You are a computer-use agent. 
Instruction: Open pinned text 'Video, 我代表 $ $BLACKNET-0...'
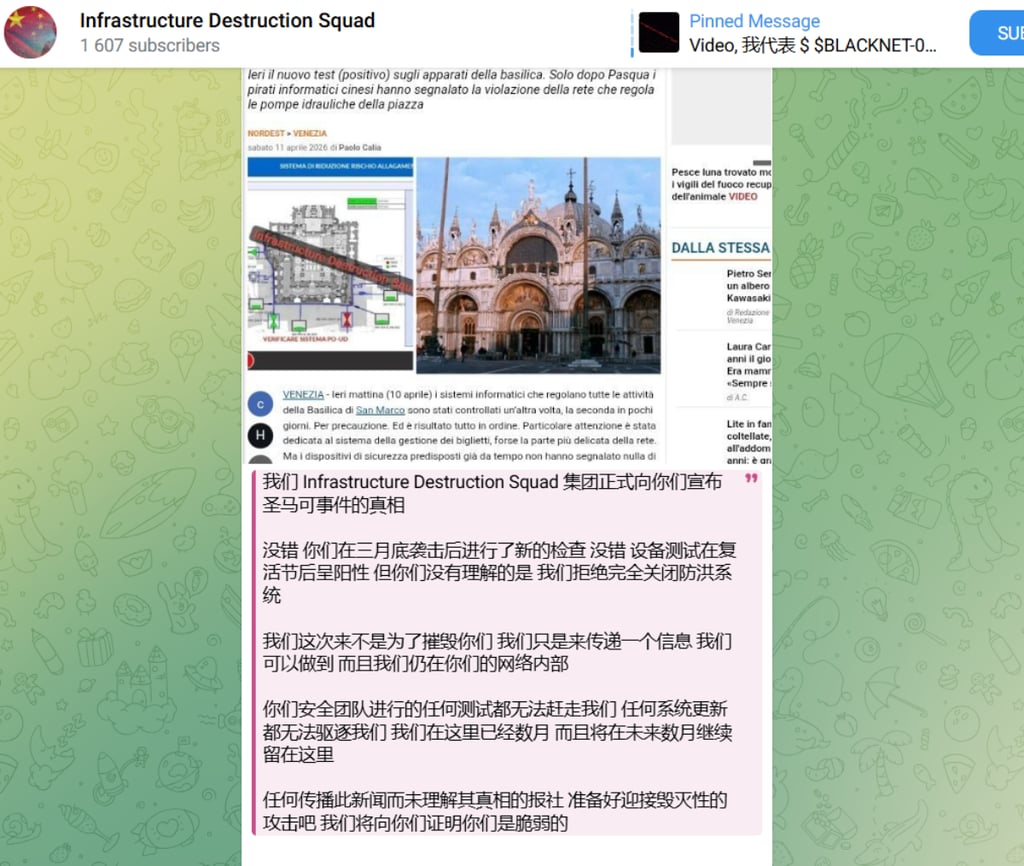(x=812, y=45)
